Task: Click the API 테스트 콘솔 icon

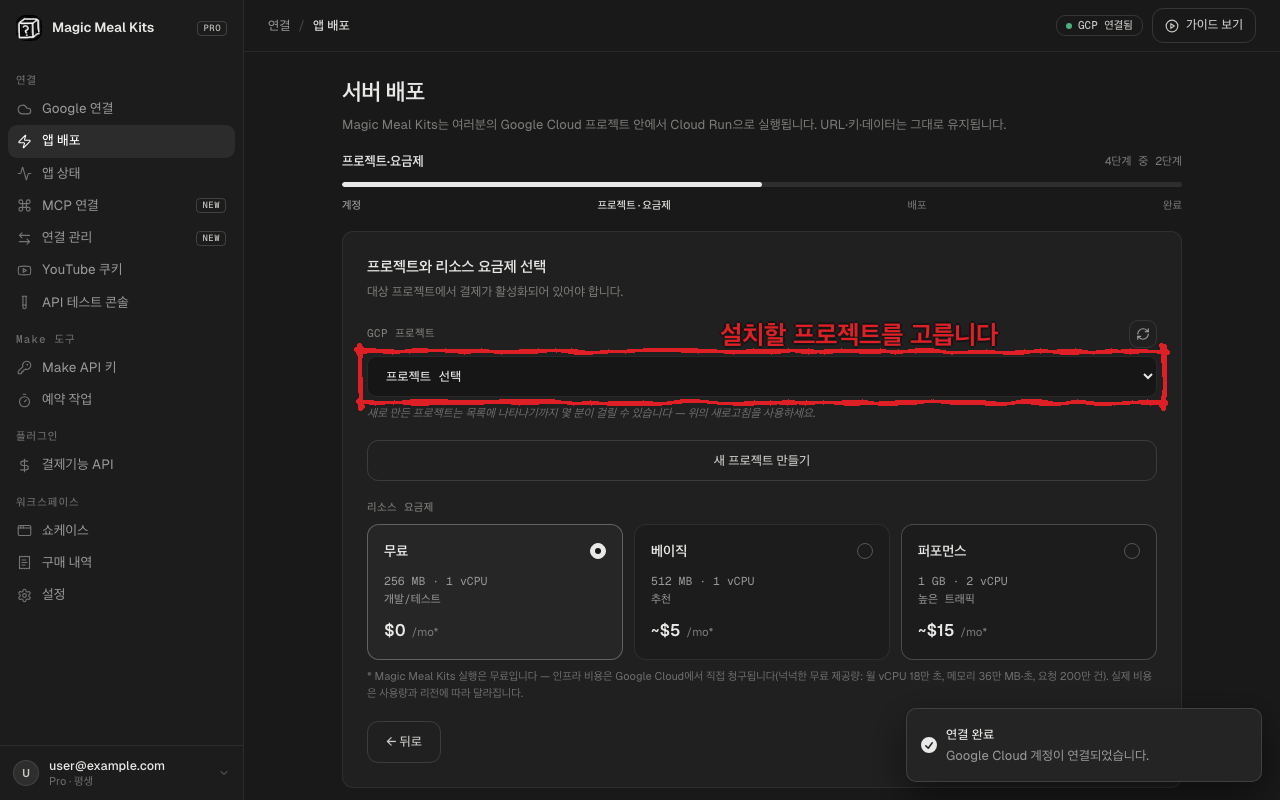Action: tap(25, 302)
